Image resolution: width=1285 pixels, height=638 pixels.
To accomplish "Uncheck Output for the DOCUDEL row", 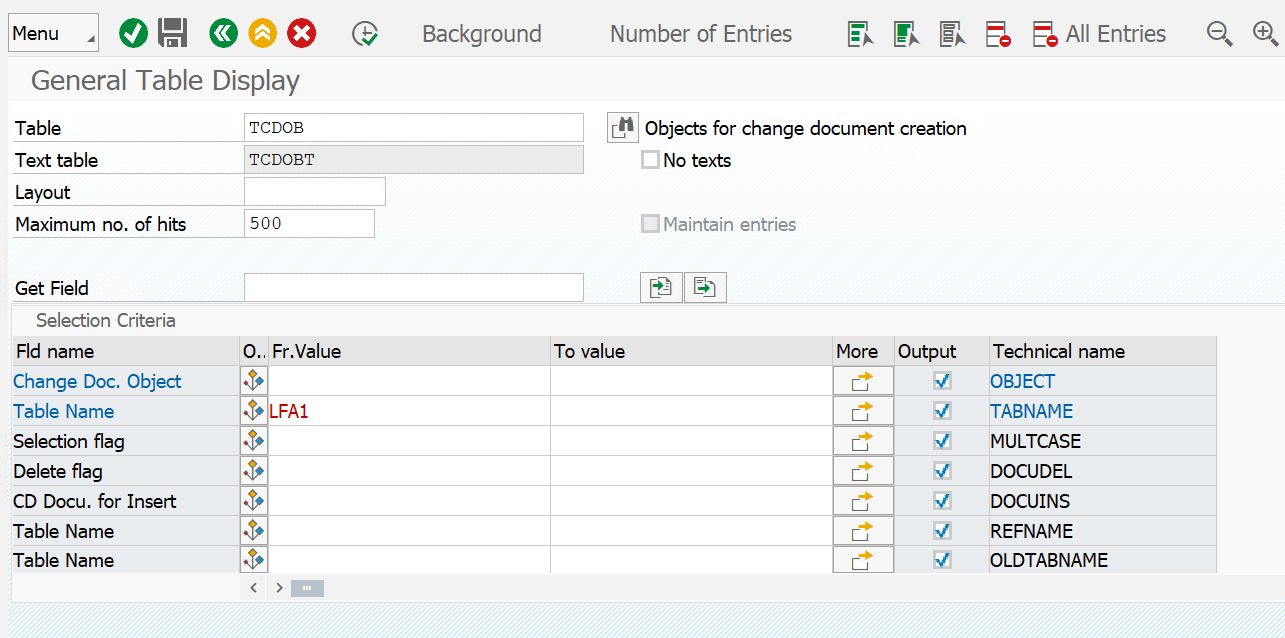I will tap(941, 470).
